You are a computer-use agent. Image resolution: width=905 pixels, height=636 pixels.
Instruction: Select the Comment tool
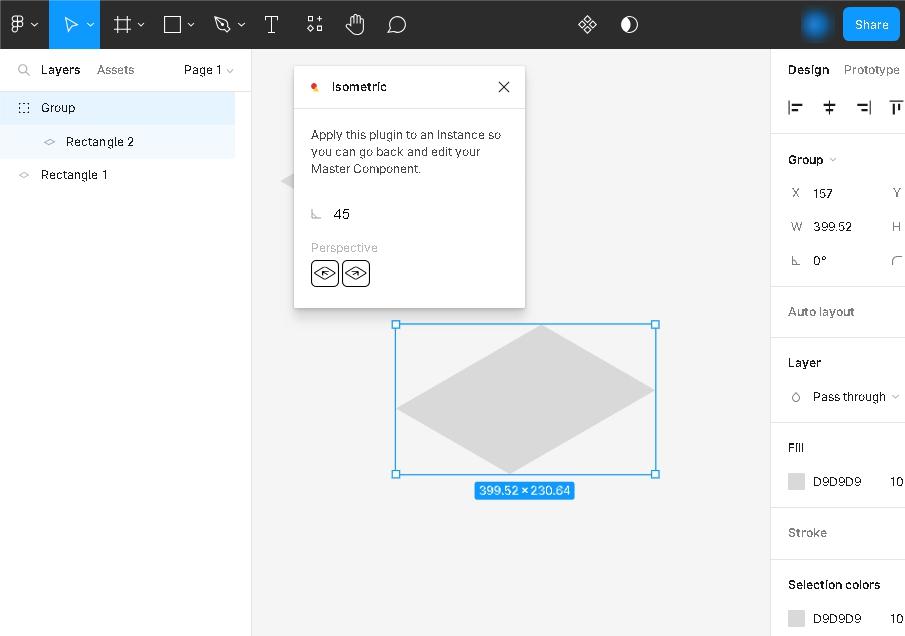(x=397, y=25)
